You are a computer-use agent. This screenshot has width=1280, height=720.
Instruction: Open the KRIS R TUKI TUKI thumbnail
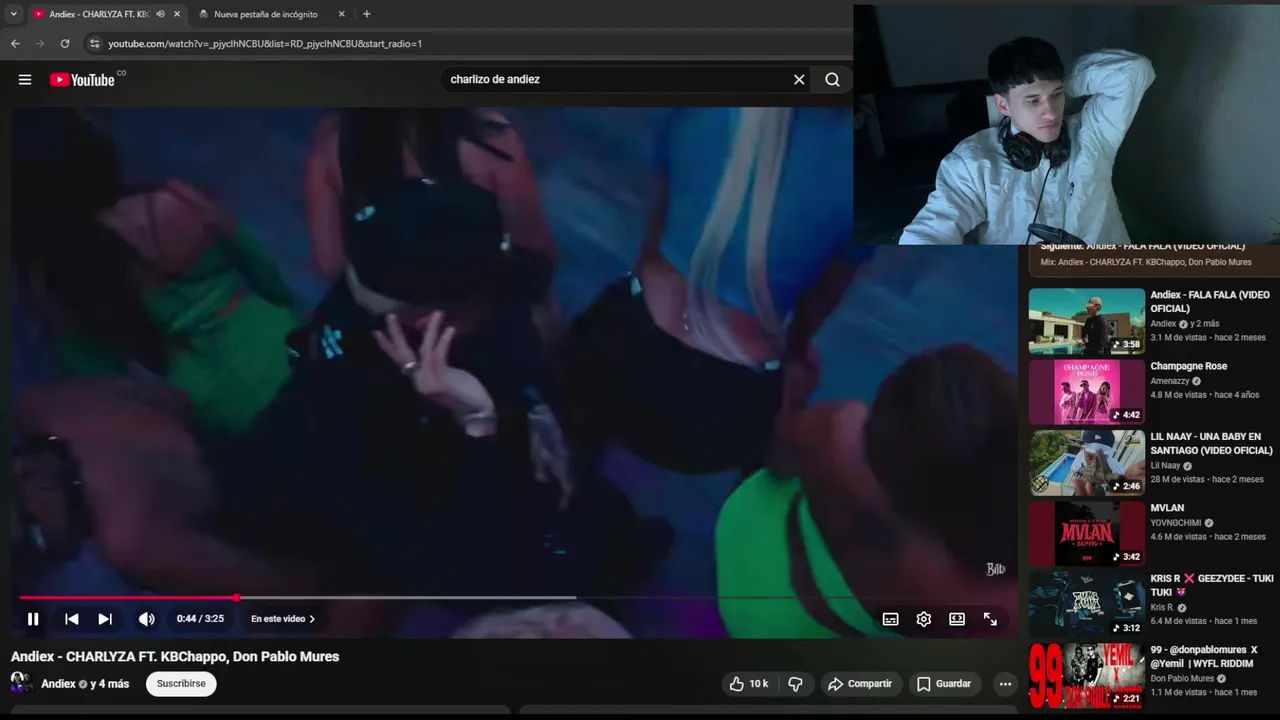tap(1087, 606)
